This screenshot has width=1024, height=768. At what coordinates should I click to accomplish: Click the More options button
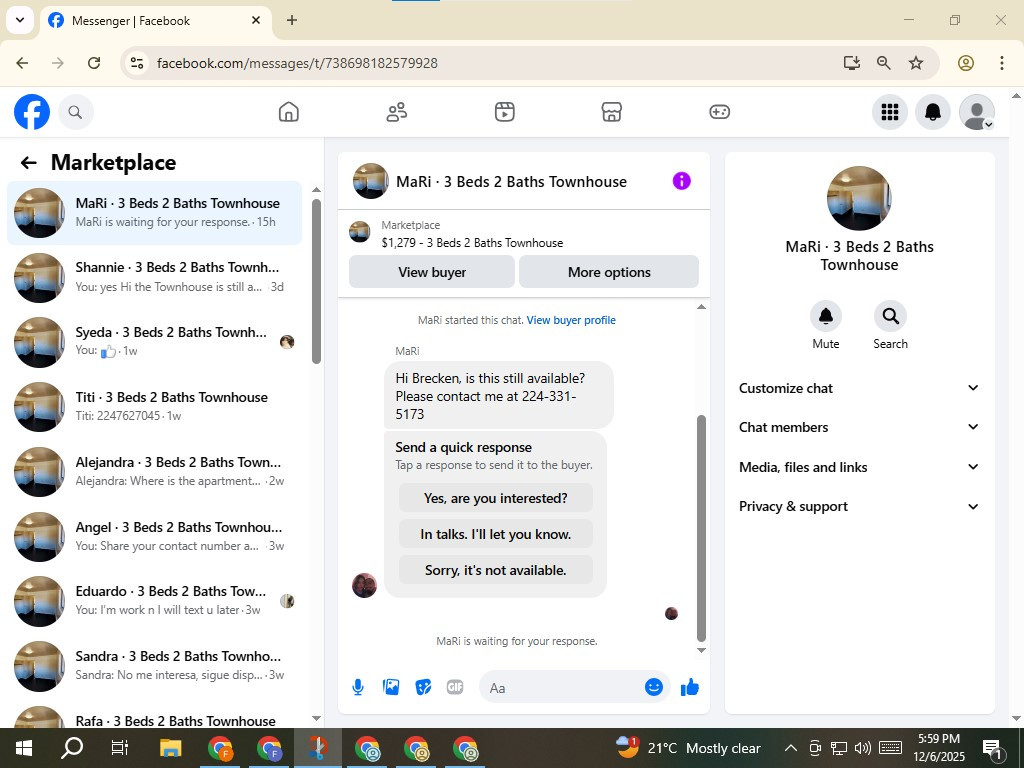click(x=609, y=272)
